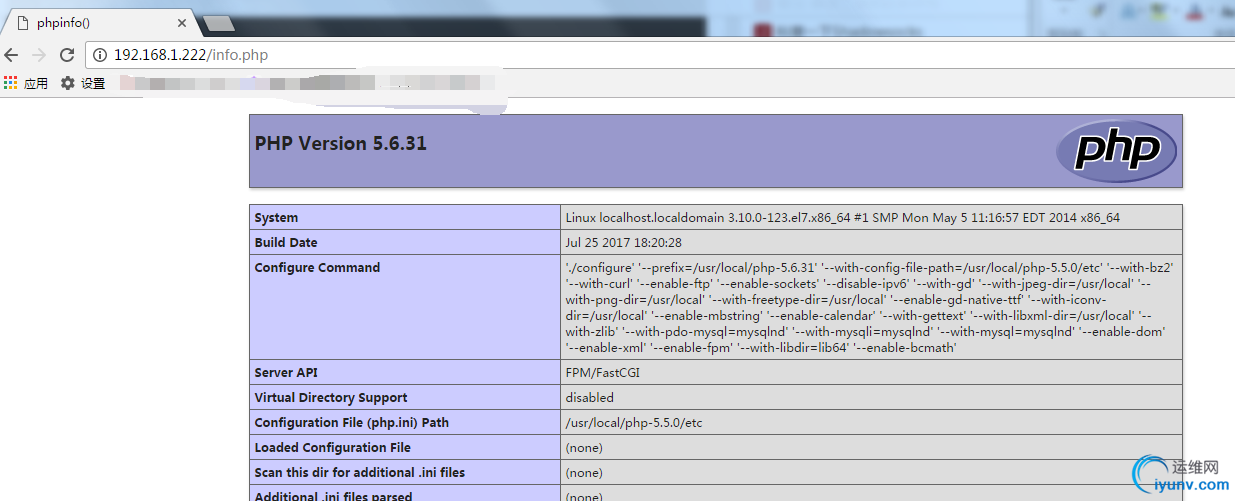Reload the page with the refresh icon
This screenshot has height=501, width=1235.
pos(67,55)
